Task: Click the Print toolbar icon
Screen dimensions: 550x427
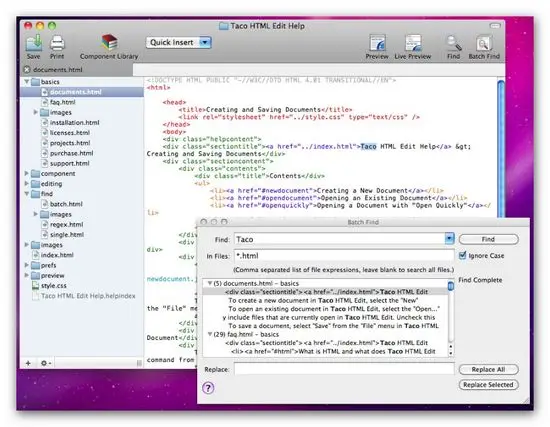Action: click(x=57, y=44)
